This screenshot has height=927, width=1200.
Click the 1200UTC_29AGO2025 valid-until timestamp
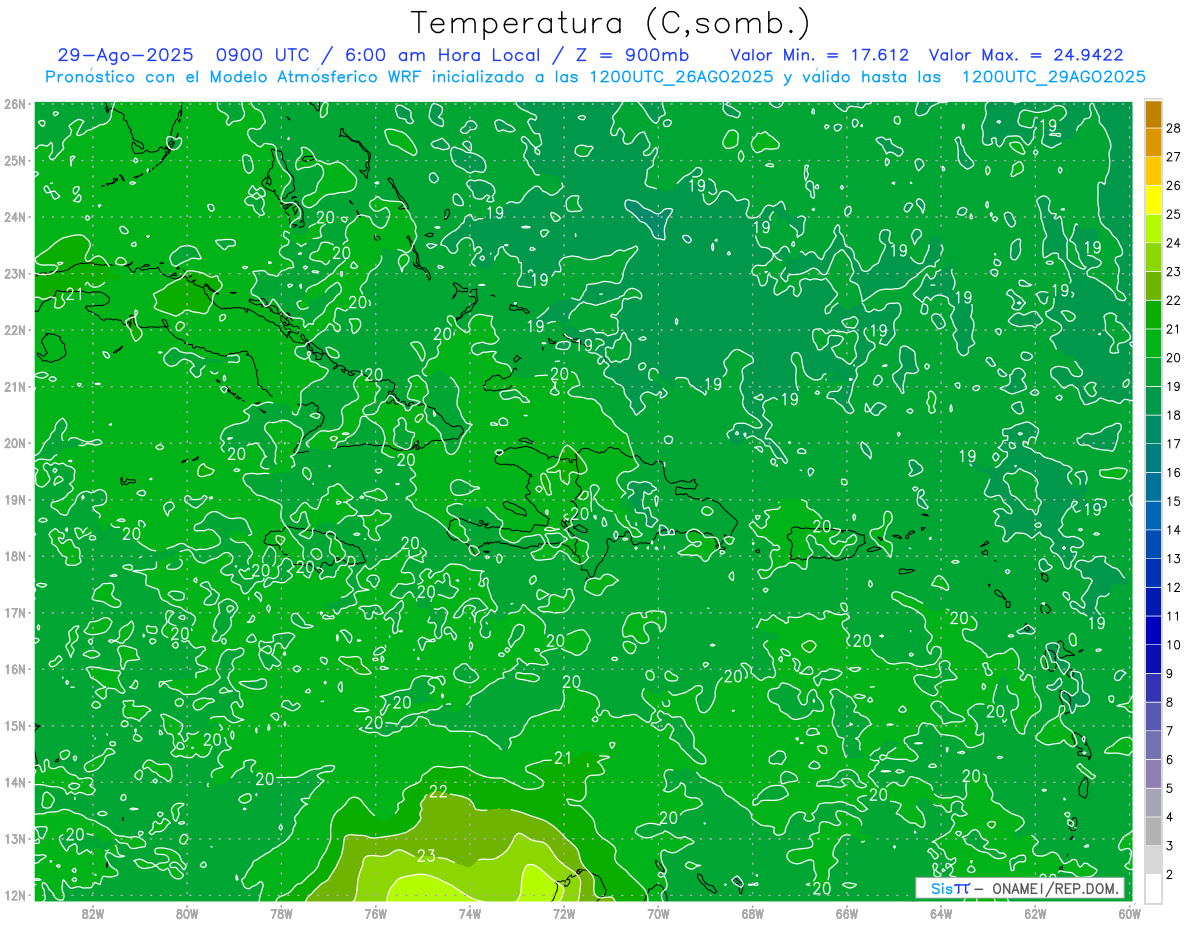(1053, 77)
